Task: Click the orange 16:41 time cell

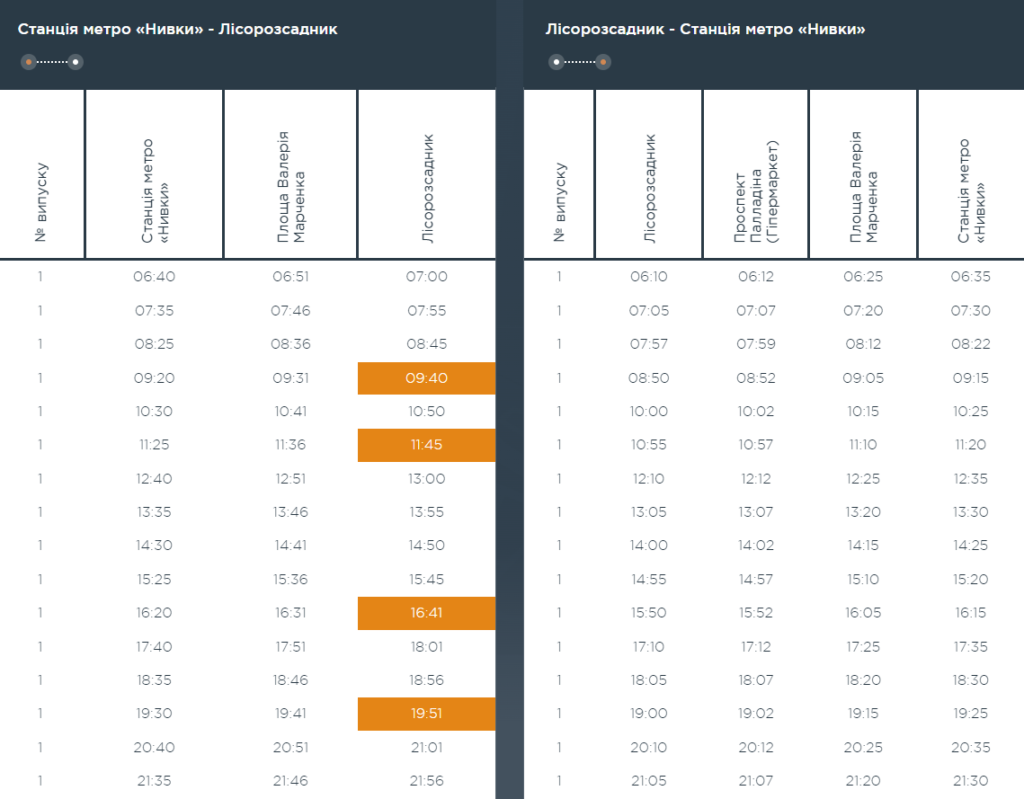Action: [x=426, y=613]
